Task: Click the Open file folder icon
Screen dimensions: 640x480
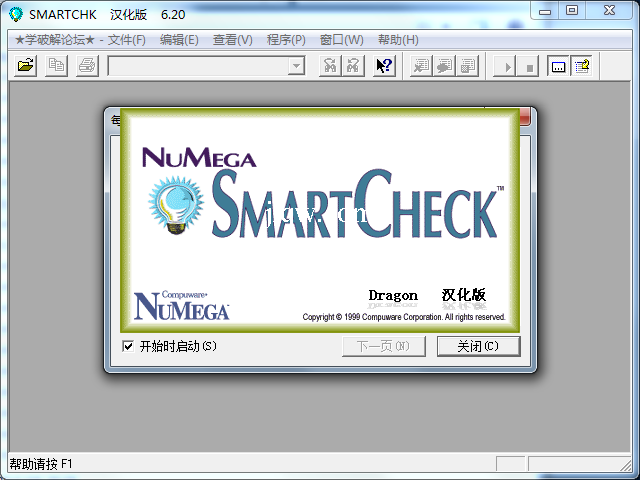Action: coord(26,66)
